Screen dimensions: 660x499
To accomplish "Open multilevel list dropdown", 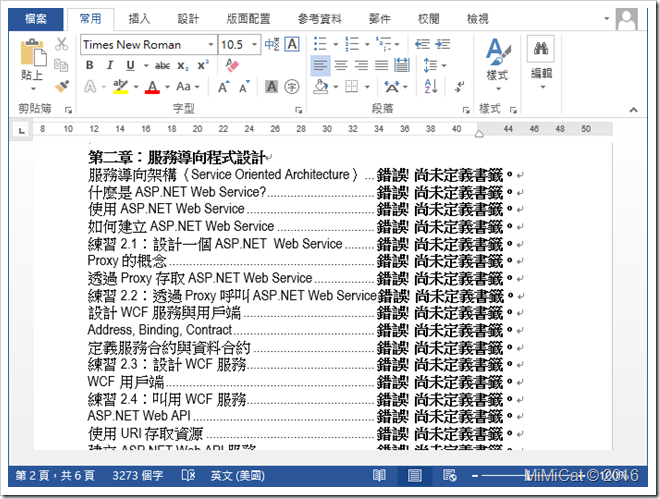I will click(397, 44).
